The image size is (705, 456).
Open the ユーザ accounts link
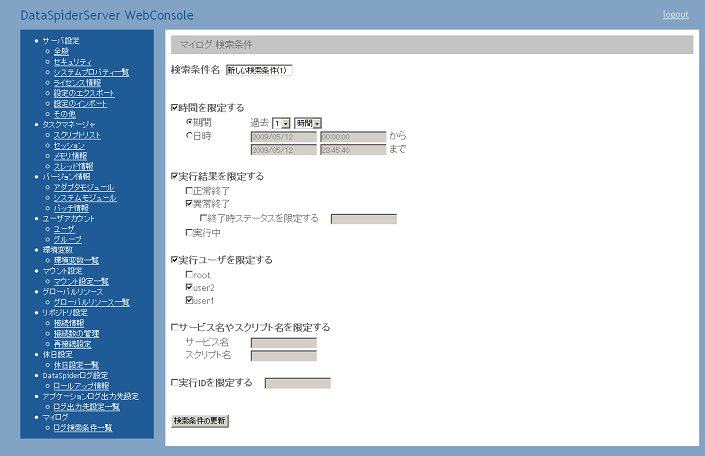(64, 229)
